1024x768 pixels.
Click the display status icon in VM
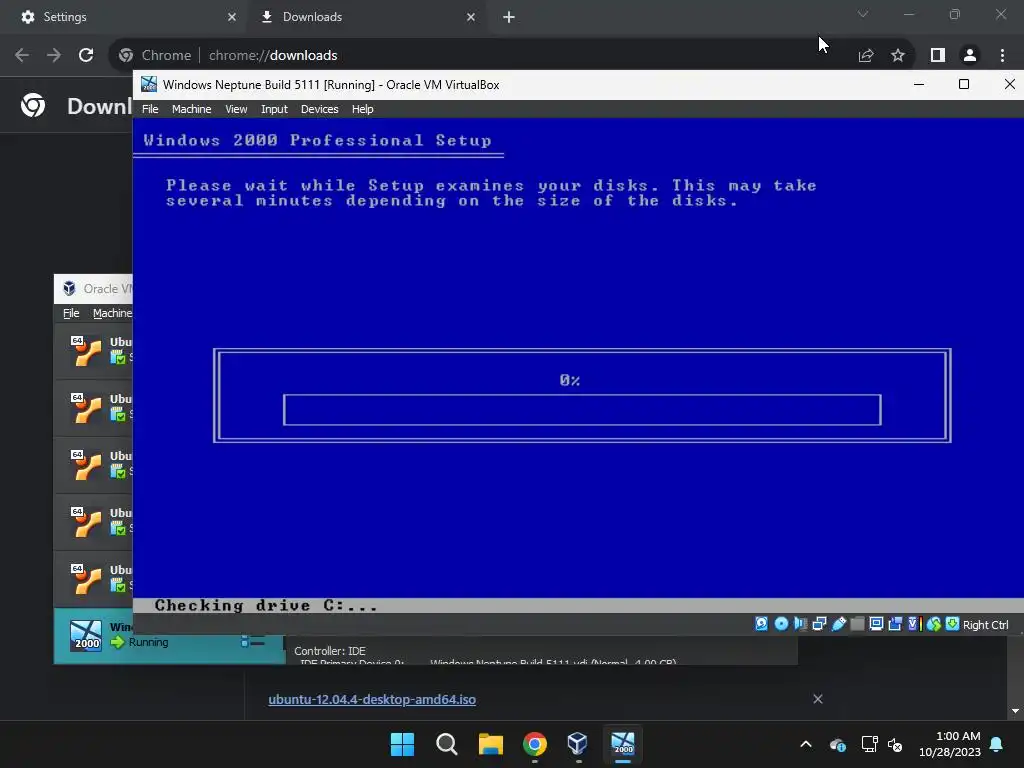click(876, 624)
